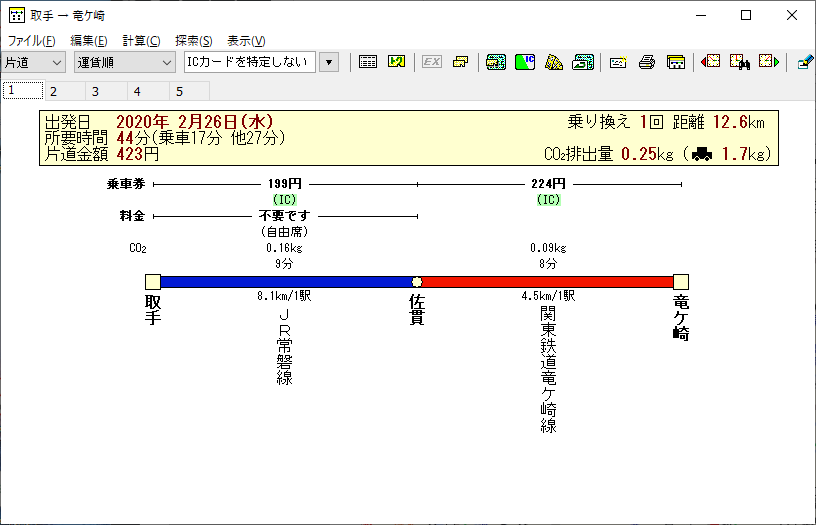Viewport: 816px width, 525px height.
Task: Open the commuter pass icon with teal border
Action: click(495, 62)
